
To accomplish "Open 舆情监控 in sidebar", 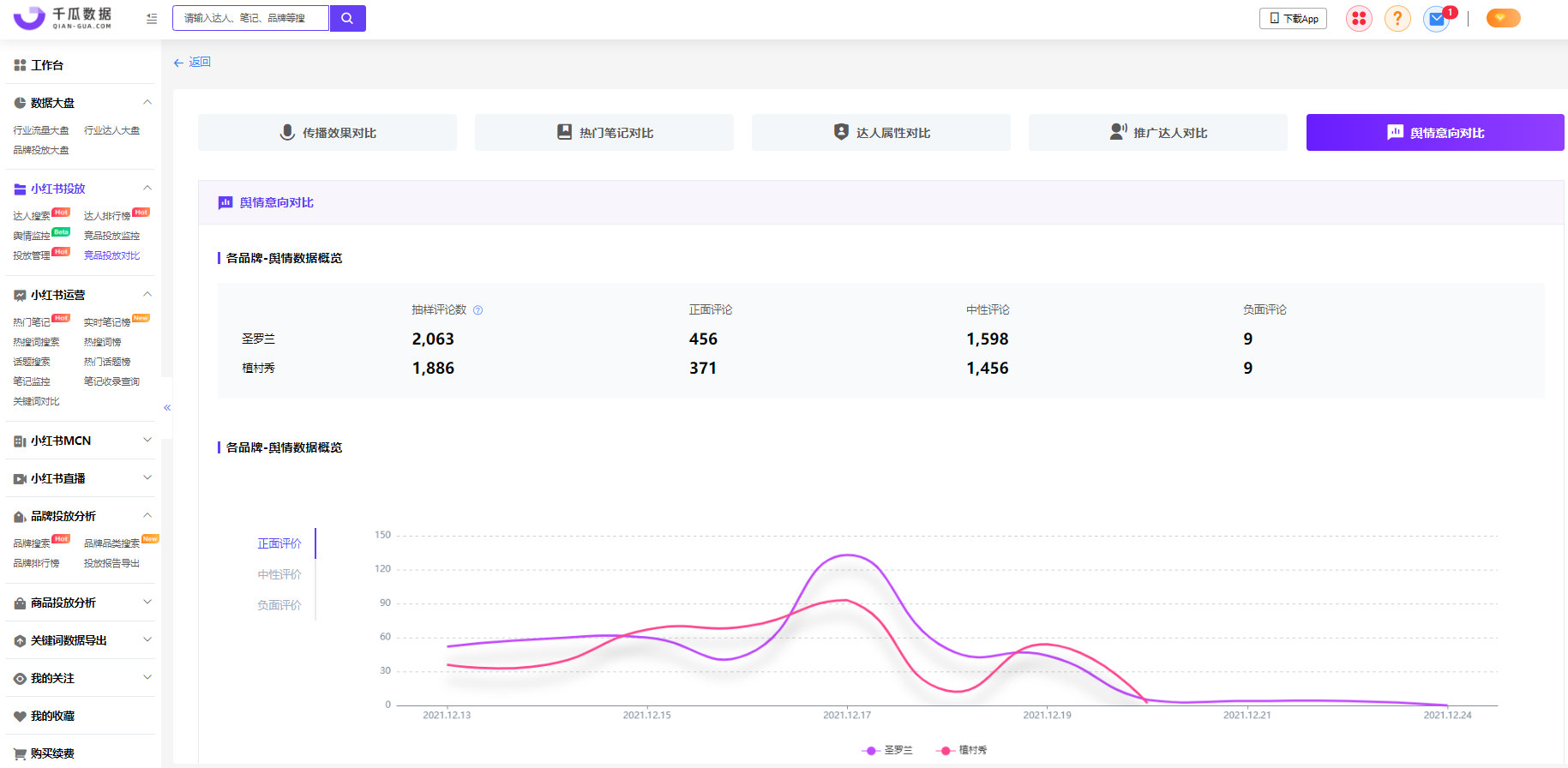I will click(32, 236).
